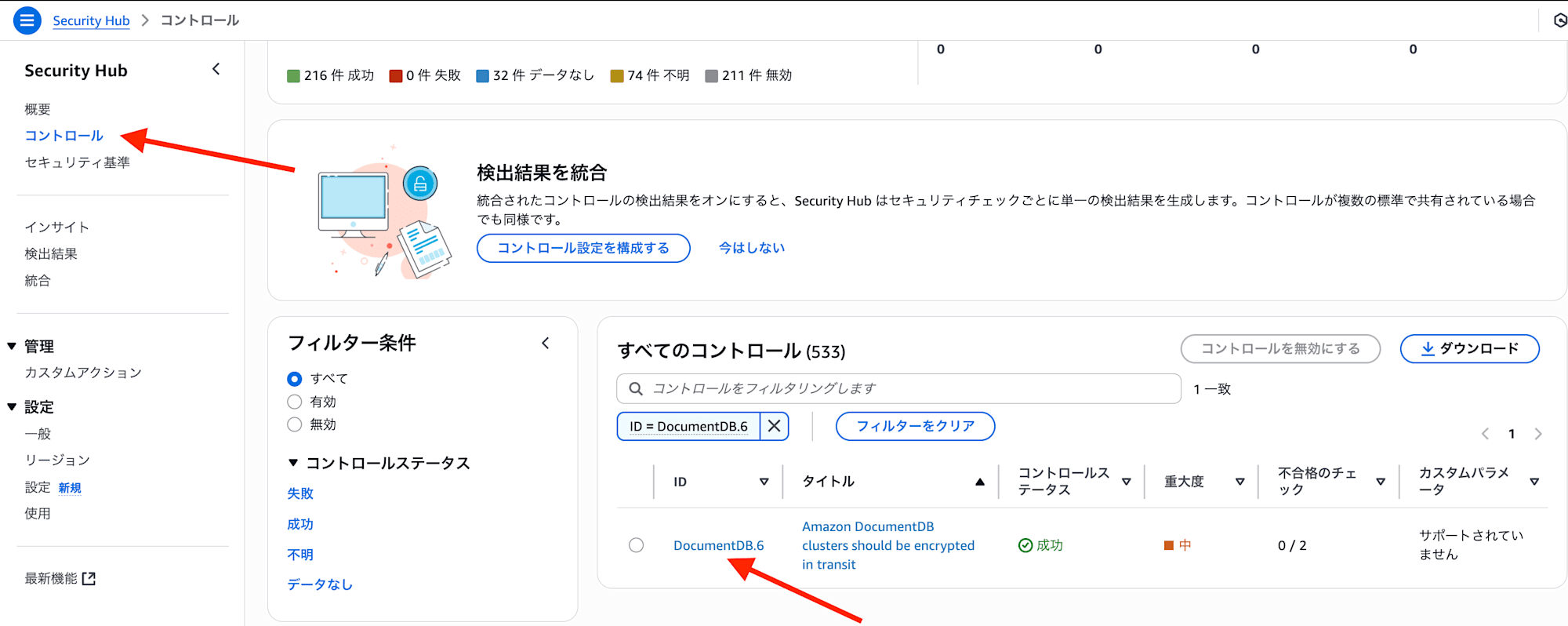
Task: Open 使用 in the sidebar
Action: click(38, 513)
